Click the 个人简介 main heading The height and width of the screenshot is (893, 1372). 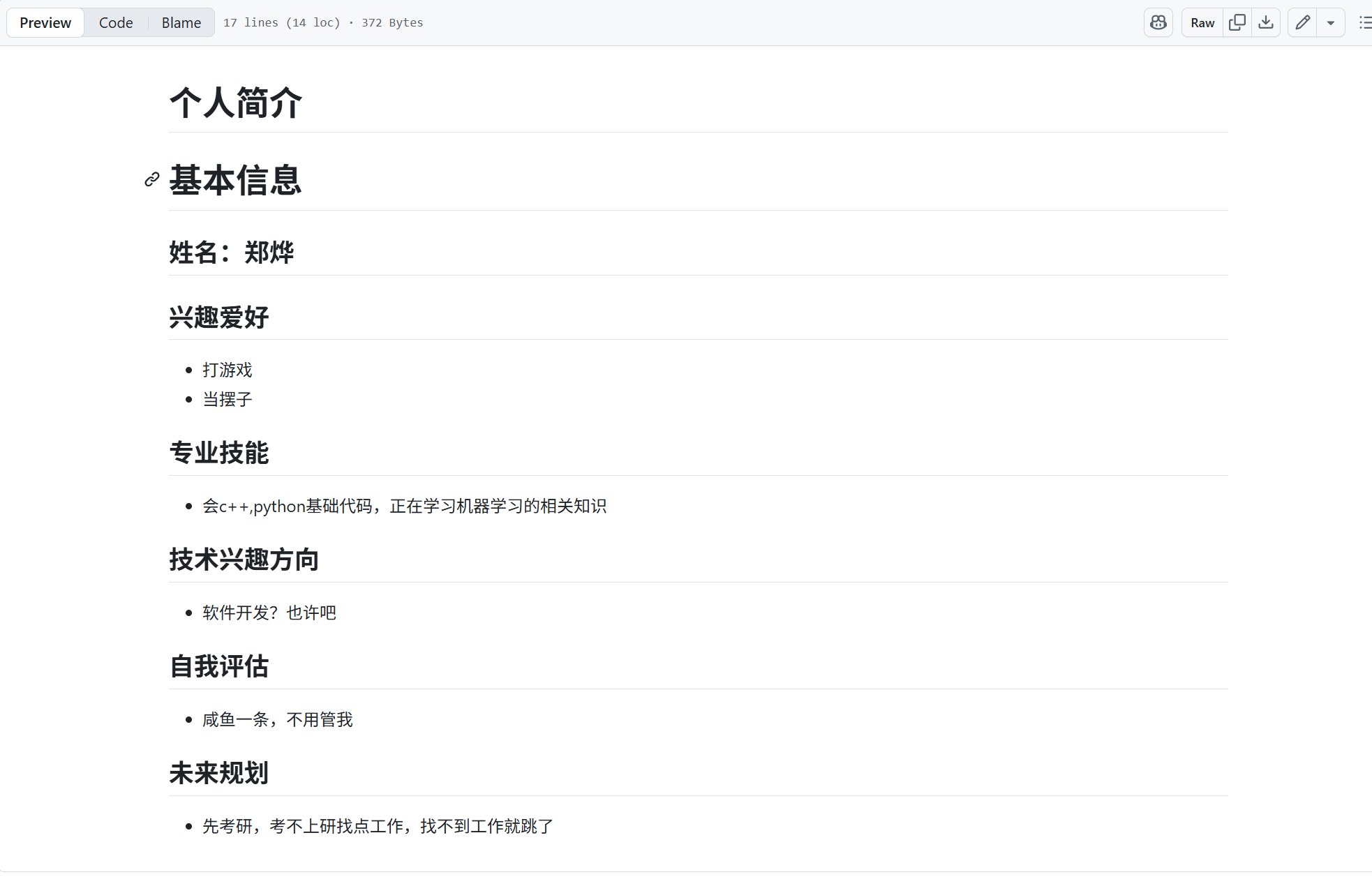point(236,103)
